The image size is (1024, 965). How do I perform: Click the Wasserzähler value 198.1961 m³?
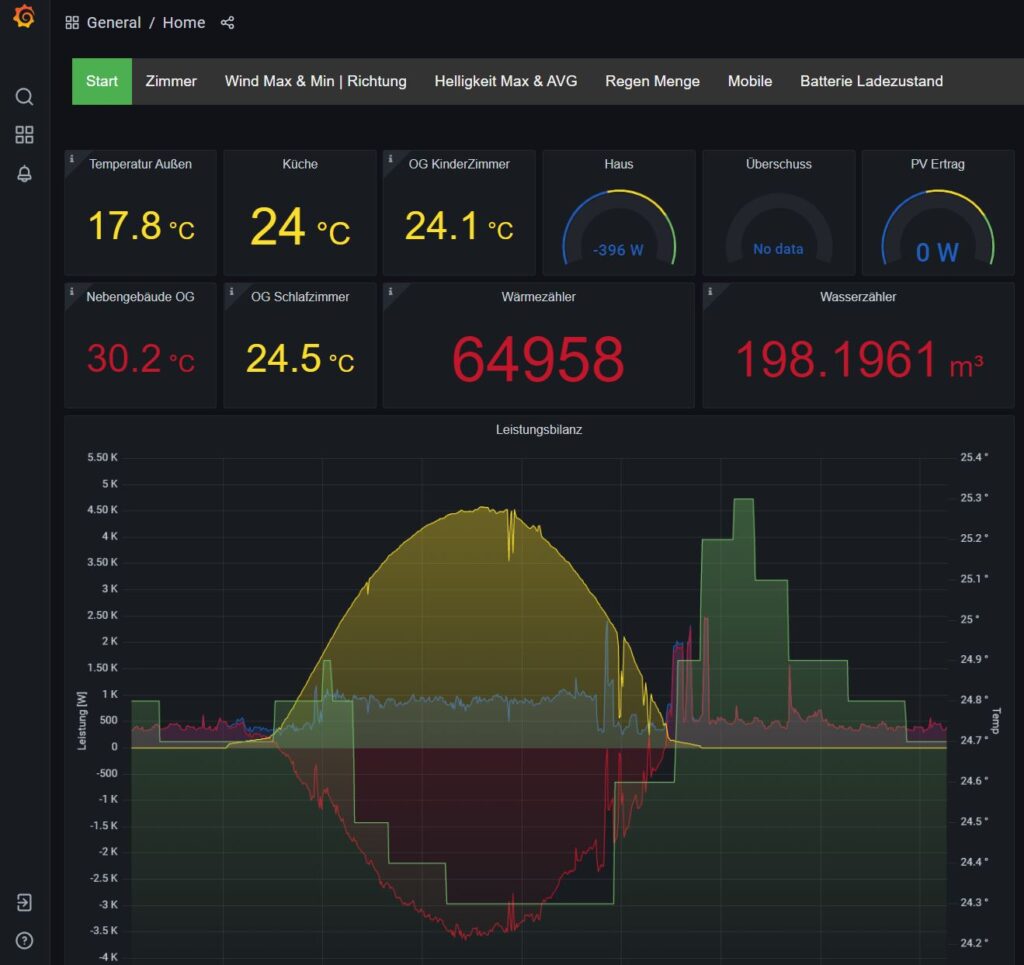858,360
